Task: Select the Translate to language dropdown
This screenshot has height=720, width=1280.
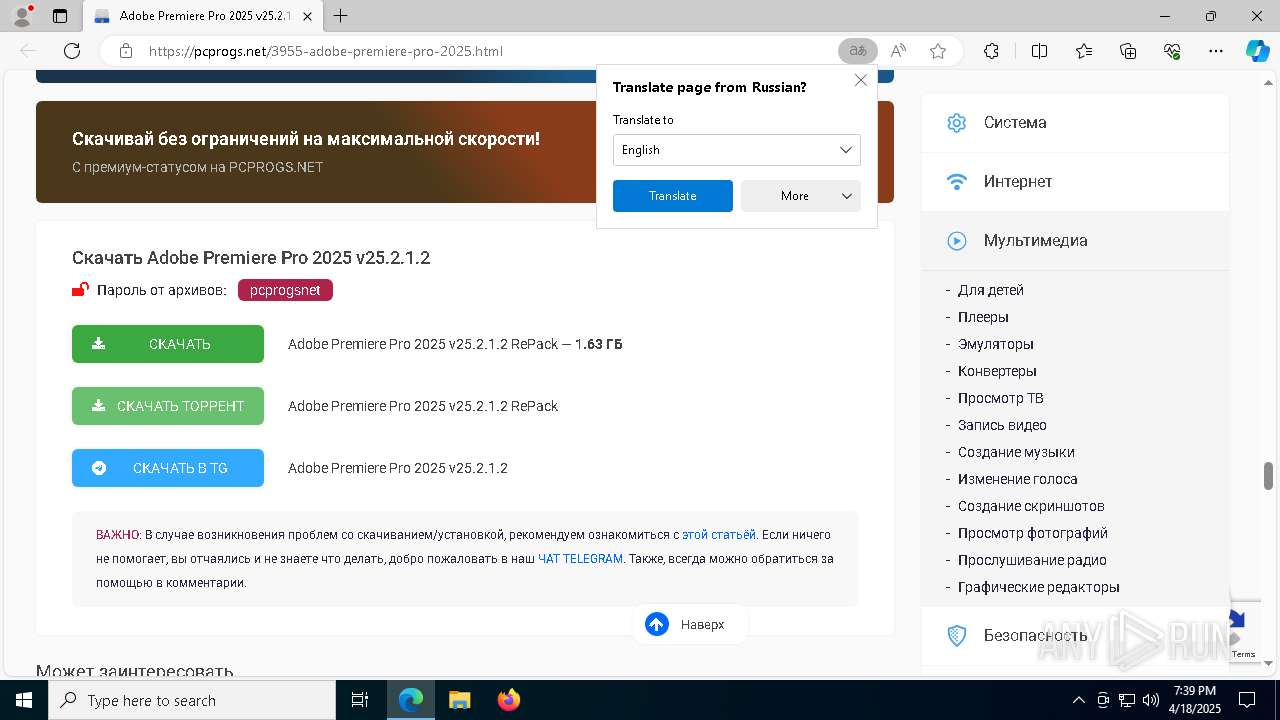Action: 736,150
